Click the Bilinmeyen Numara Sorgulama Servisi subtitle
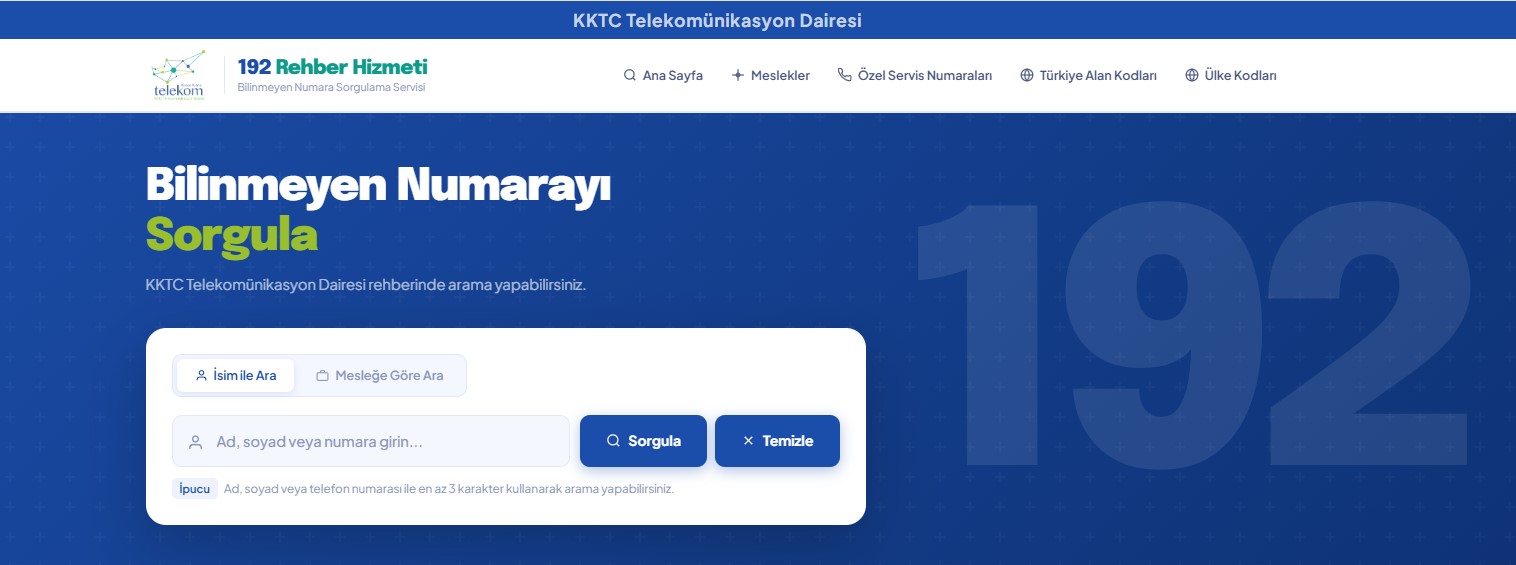1516x565 pixels. 332,88
